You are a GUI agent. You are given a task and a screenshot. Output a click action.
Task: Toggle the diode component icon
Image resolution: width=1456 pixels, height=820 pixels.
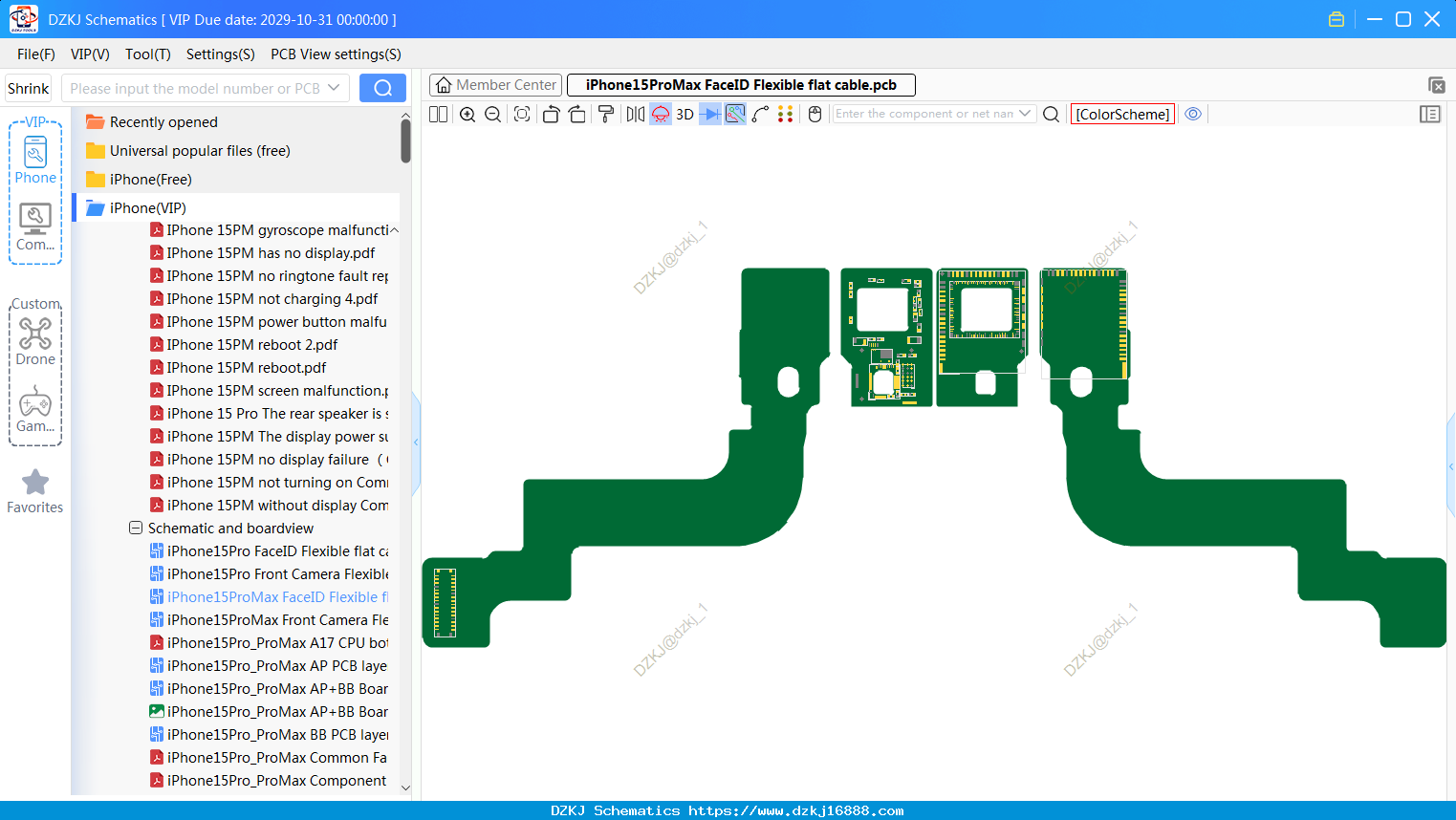click(710, 114)
